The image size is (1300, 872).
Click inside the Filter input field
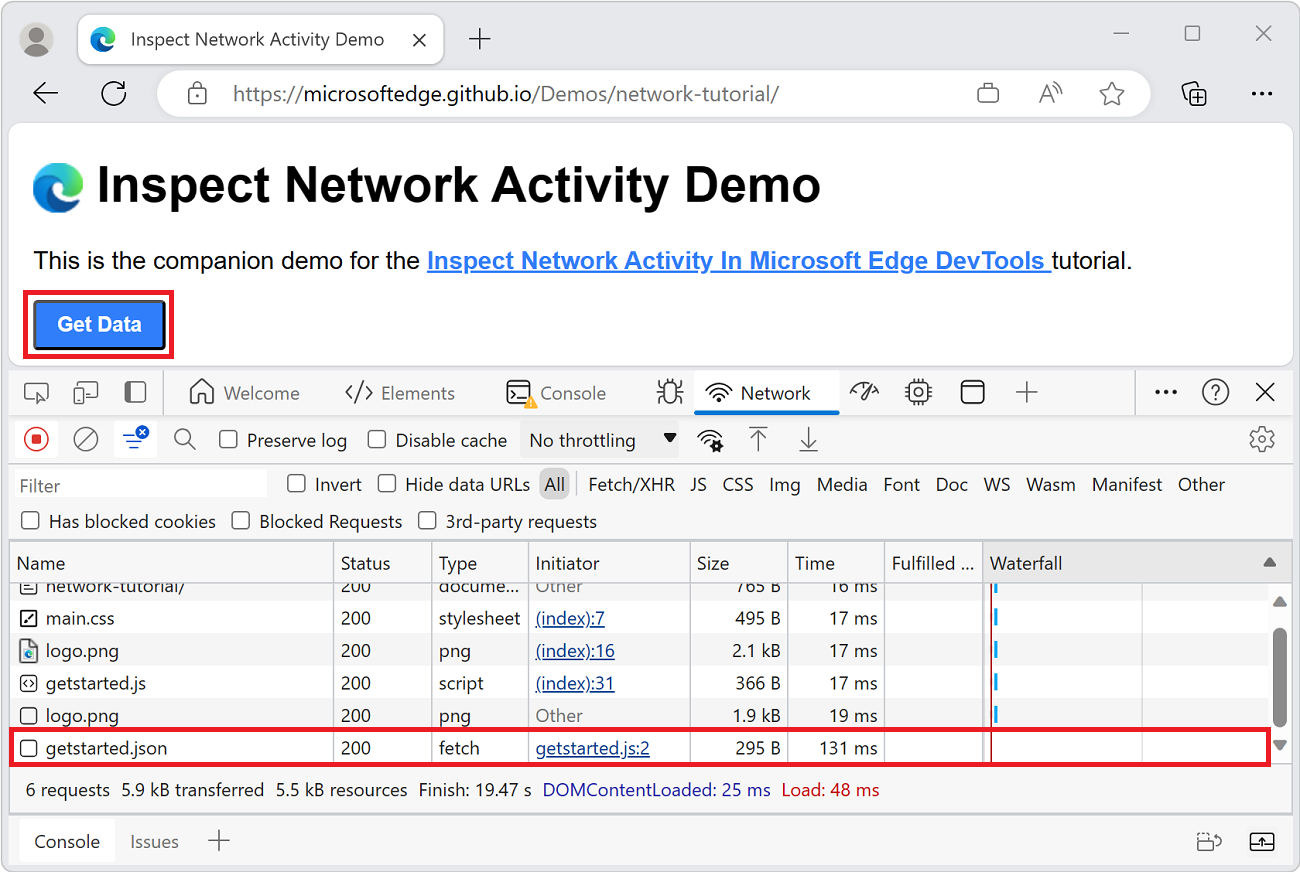click(140, 484)
